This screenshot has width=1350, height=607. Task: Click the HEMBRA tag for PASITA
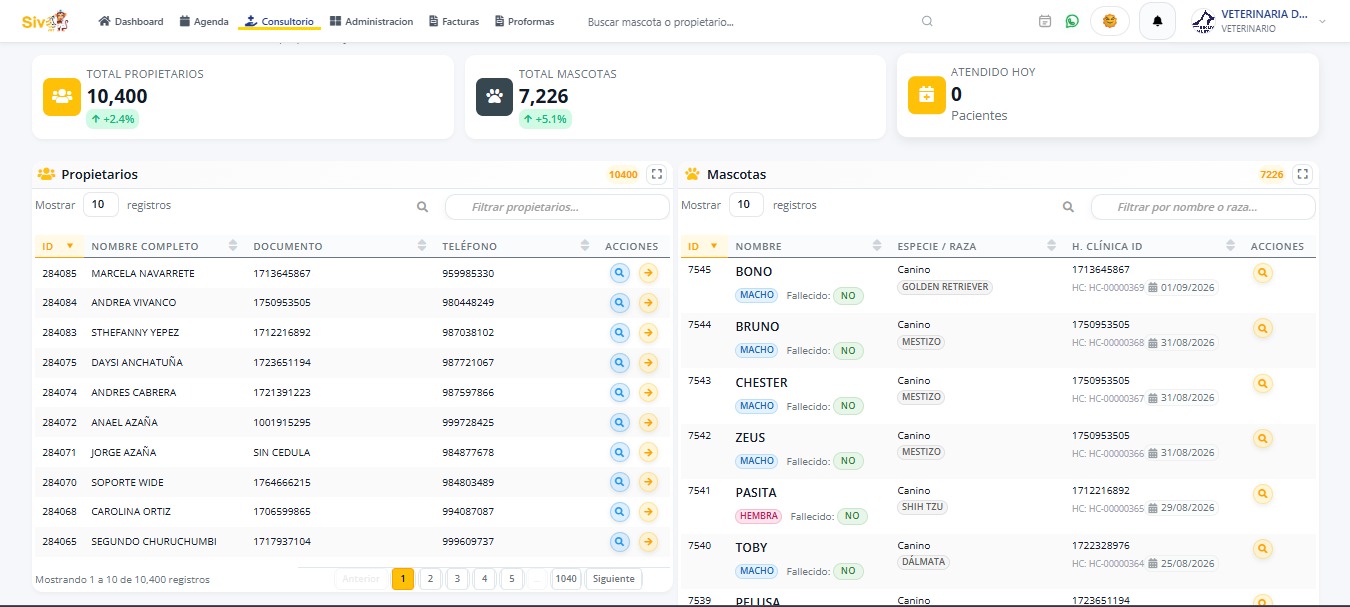pyautogui.click(x=759, y=516)
